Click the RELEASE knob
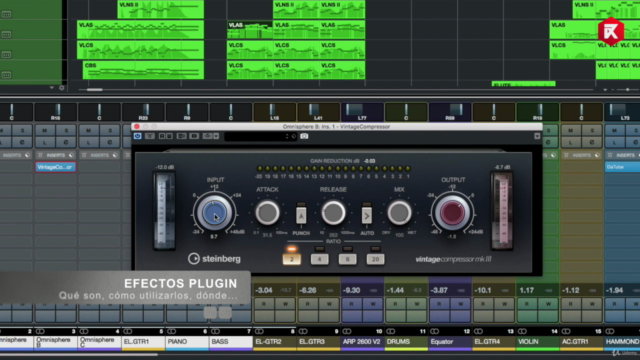Image resolution: width=640 pixels, height=360 pixels. (333, 213)
